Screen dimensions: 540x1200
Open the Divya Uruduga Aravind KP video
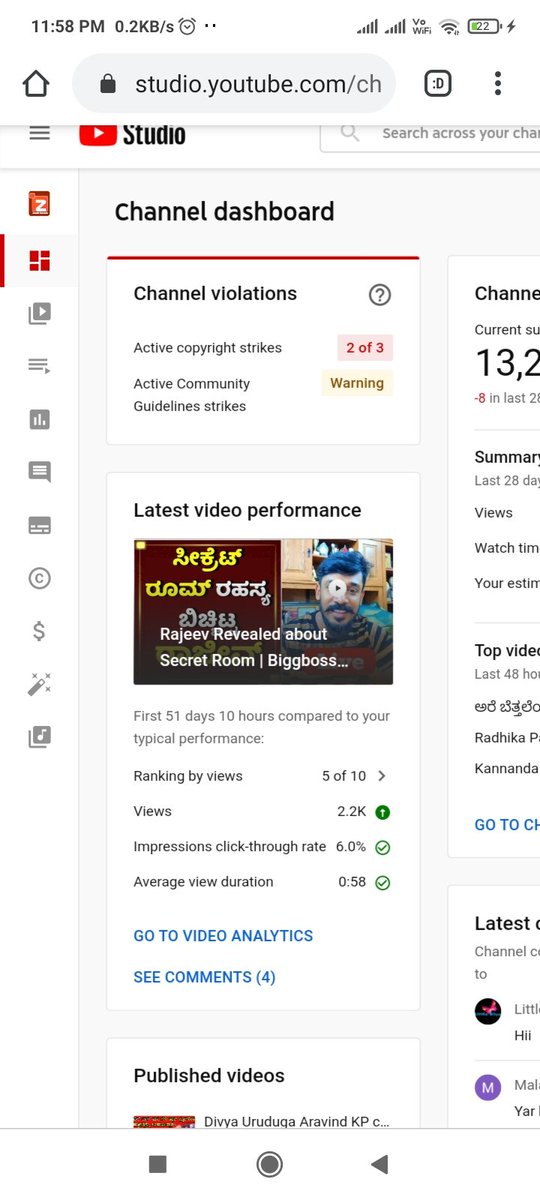pyautogui.click(x=262, y=1123)
